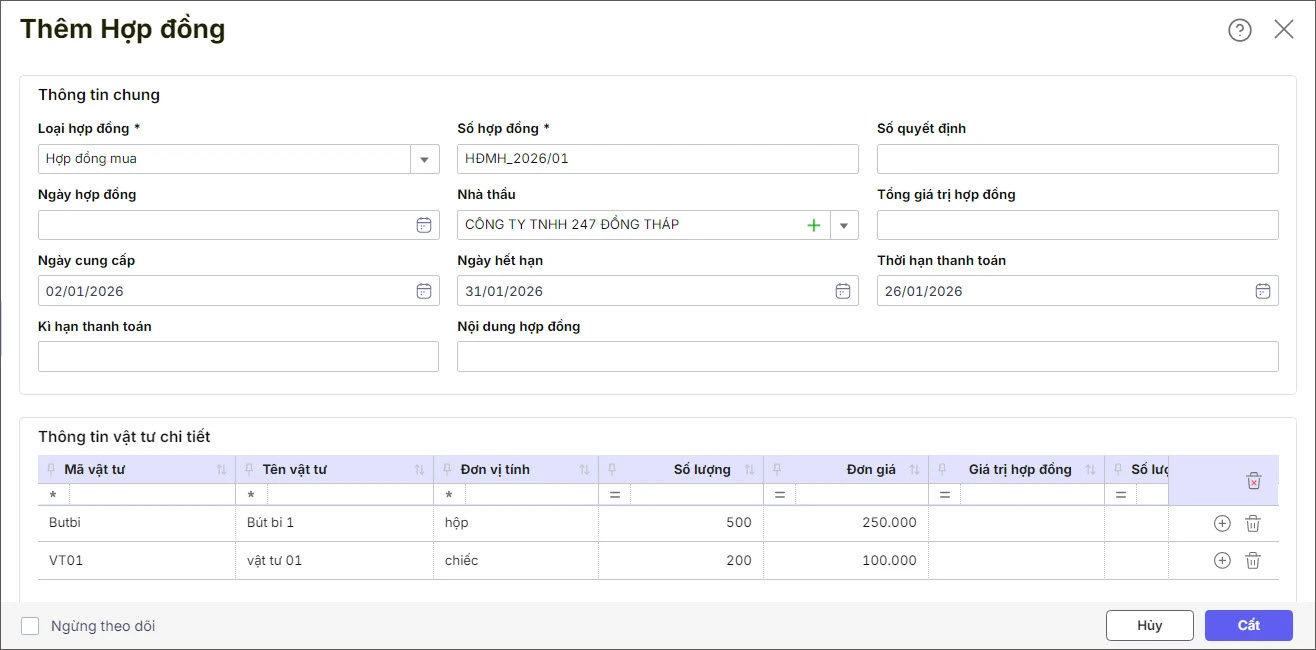Screen dimensions: 1316x650
Task: Delete the Butbi material row
Action: tap(1252, 523)
